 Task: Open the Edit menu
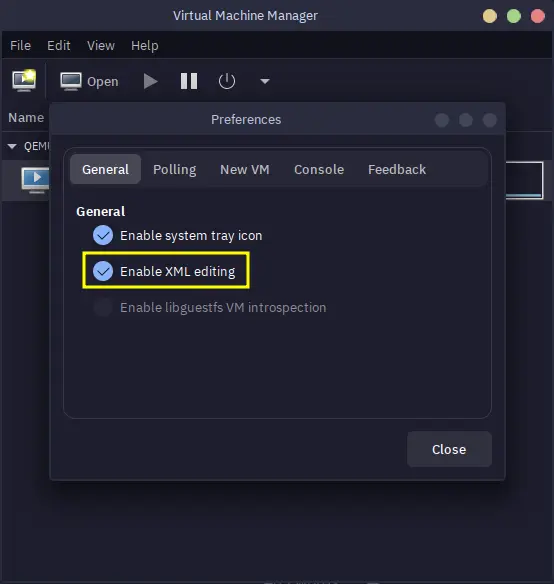pyautogui.click(x=58, y=45)
